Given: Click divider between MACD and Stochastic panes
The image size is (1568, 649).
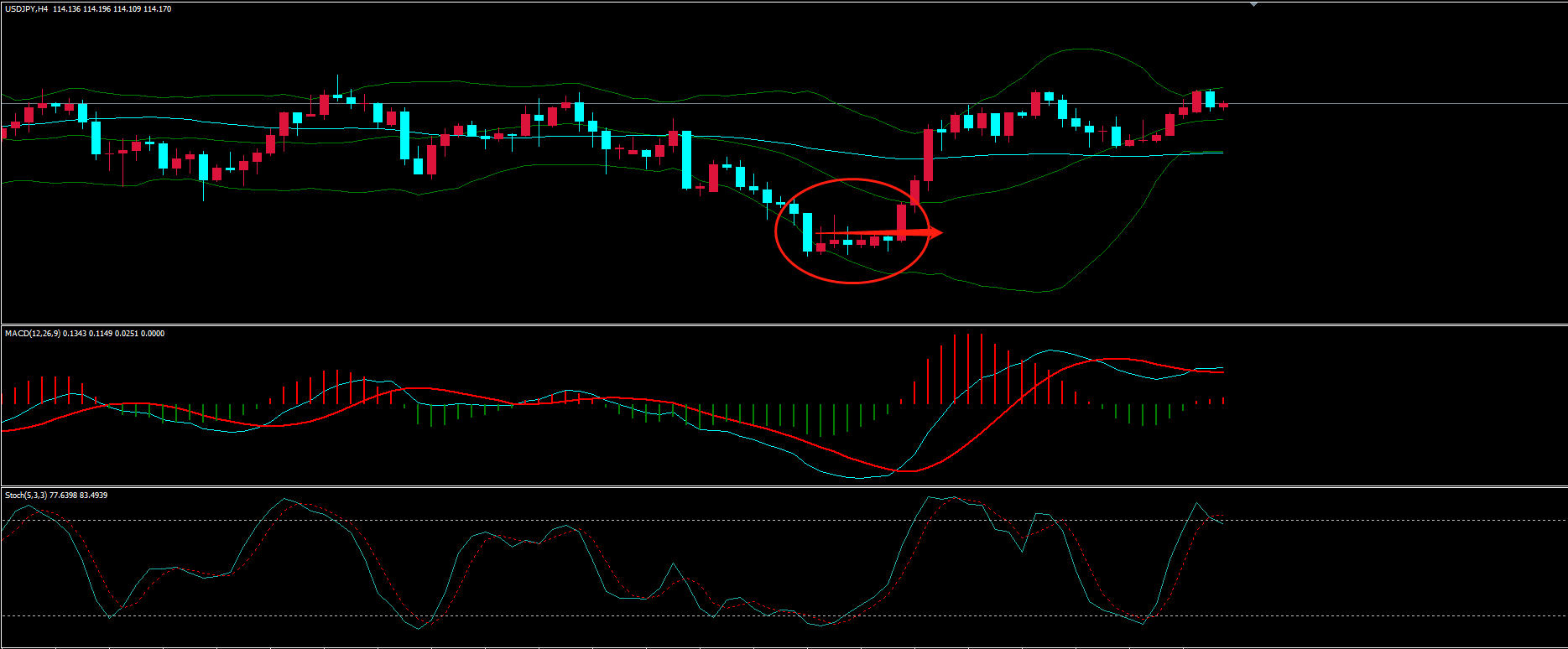Looking at the screenshot, I should (784, 486).
